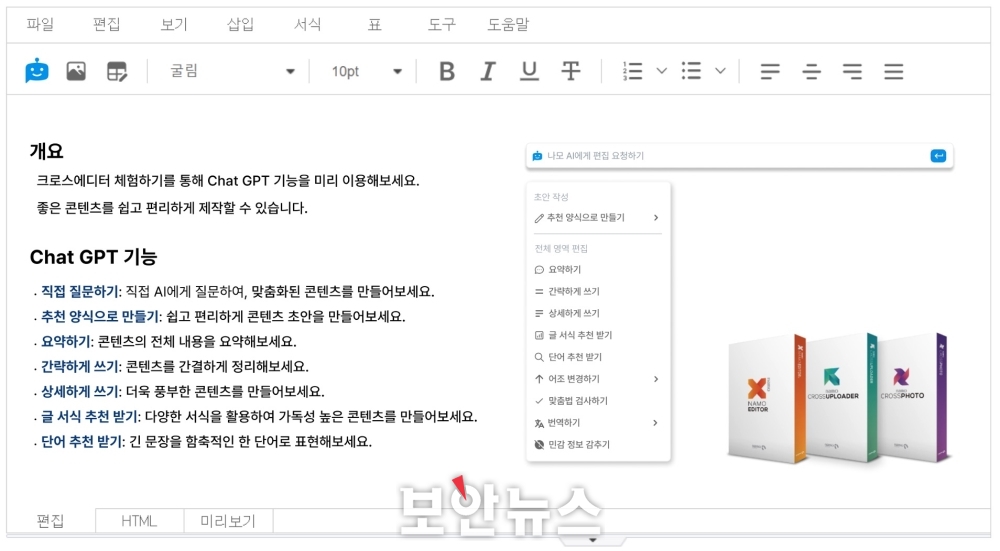
Task: Click the 상세하게 쓰기 blue text in document
Action: coord(80,392)
